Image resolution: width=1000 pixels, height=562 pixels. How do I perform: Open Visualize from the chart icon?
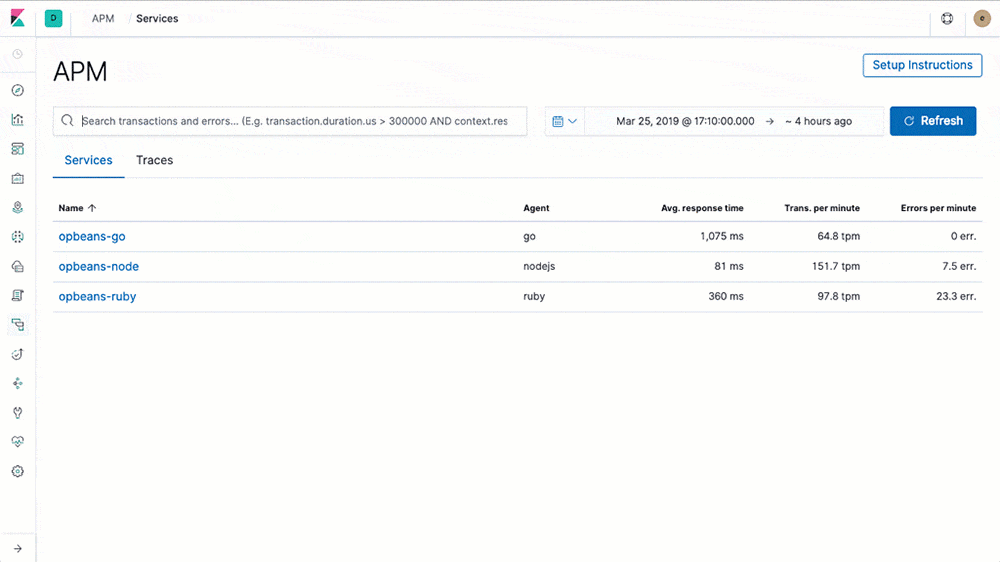click(x=17, y=120)
